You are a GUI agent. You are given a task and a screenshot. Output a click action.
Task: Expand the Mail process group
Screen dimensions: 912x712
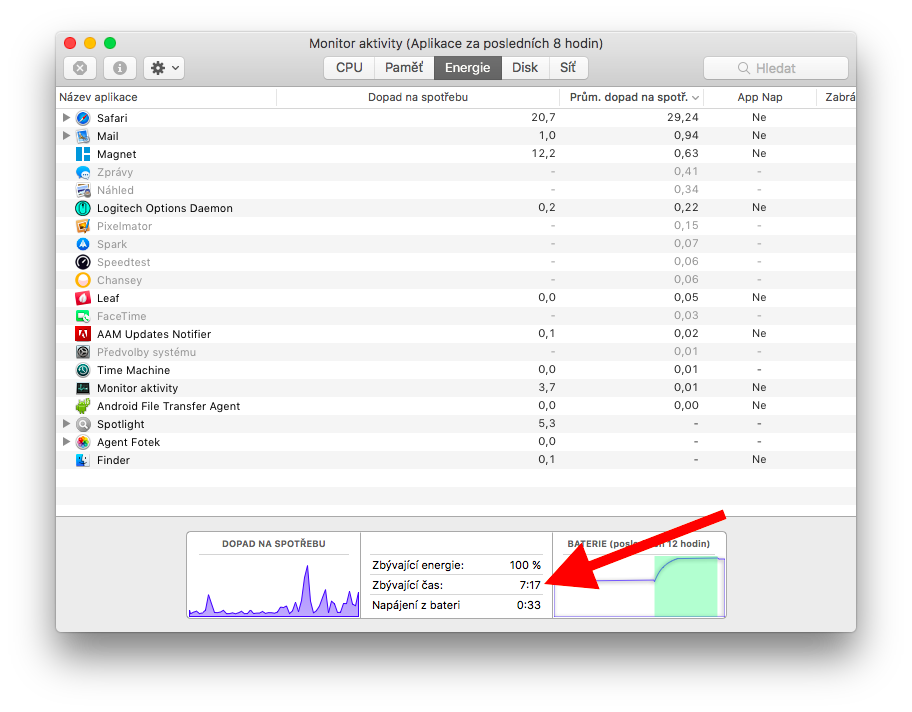point(66,136)
